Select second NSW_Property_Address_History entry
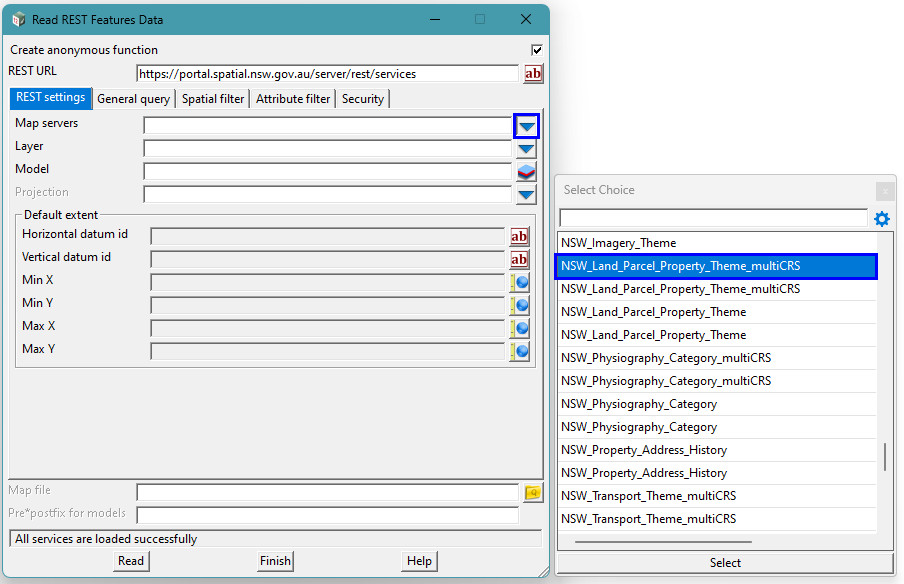This screenshot has width=904, height=584. (718, 473)
